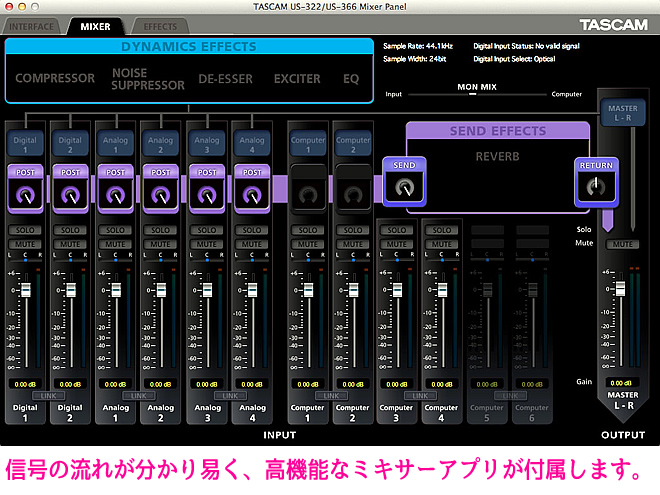The width and height of the screenshot is (660, 495).
Task: Click the 'Sample Width: 24bit' text
Action: 415,59
